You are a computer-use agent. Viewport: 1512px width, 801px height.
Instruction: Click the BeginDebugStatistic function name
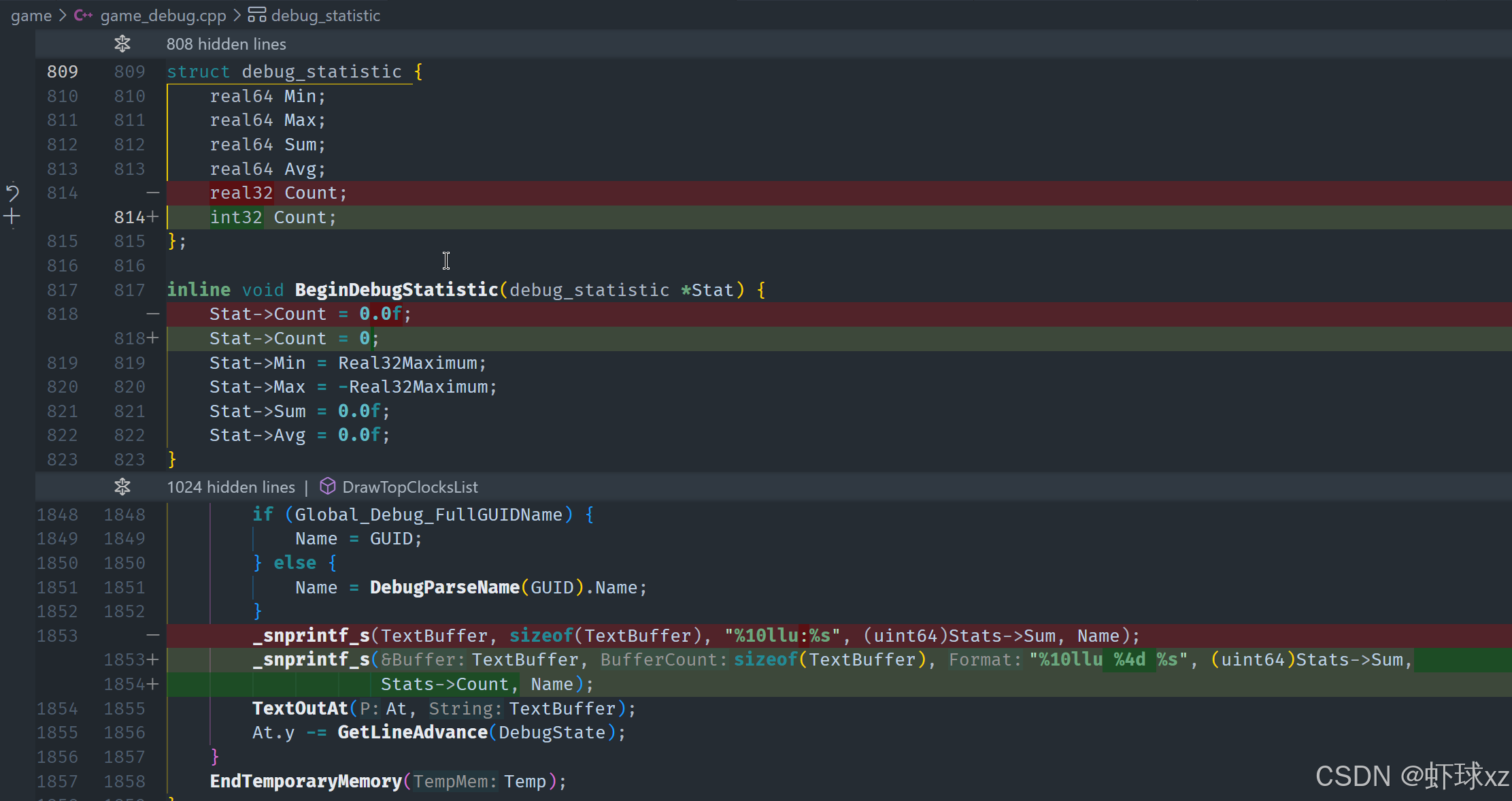click(x=397, y=290)
